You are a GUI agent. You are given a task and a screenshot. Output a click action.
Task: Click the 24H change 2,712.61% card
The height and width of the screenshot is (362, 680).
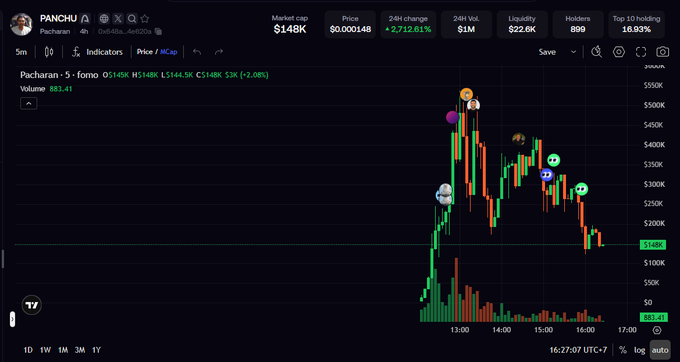coord(408,25)
